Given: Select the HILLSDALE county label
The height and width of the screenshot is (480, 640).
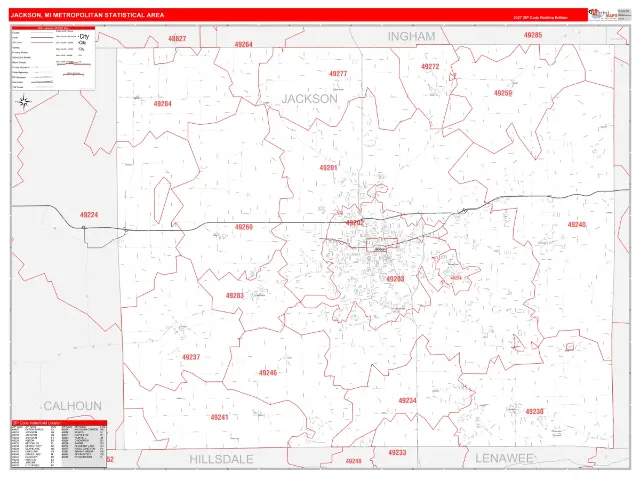Looking at the screenshot, I should tap(221, 459).
